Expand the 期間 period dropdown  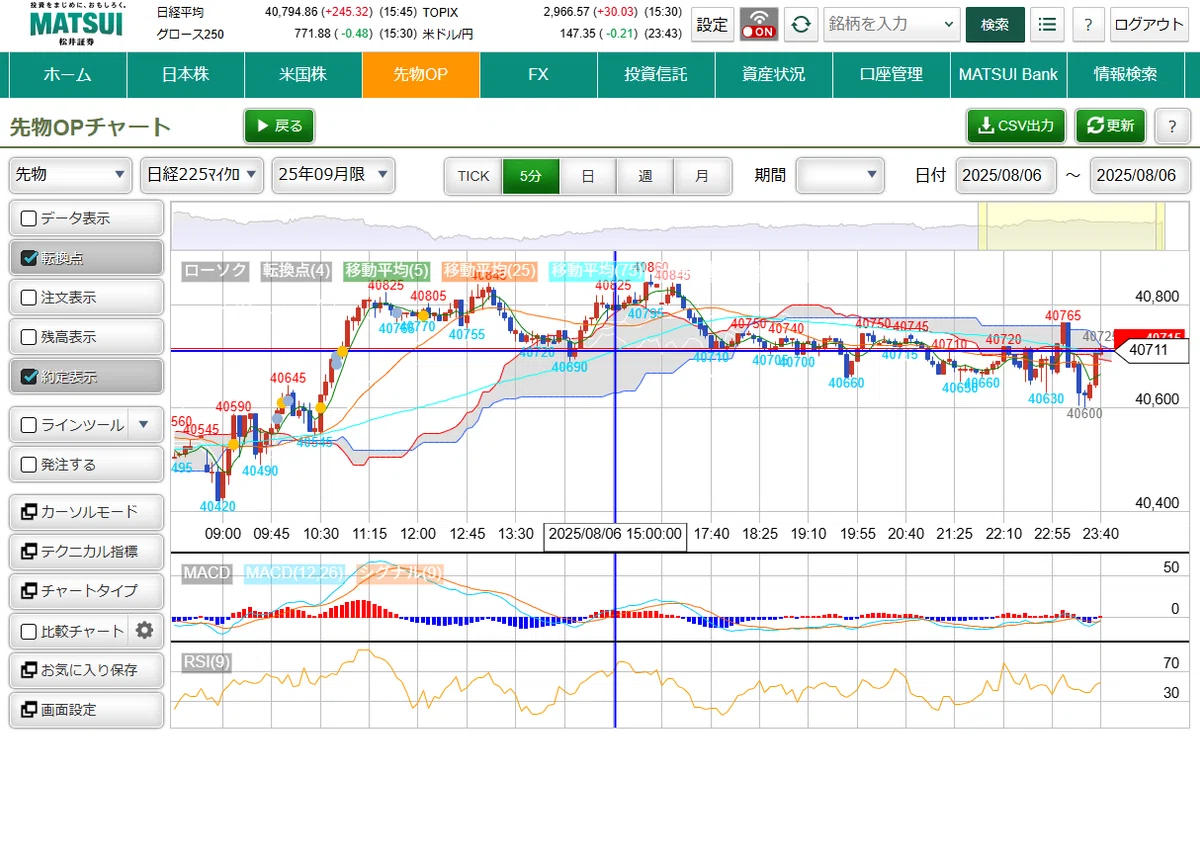tap(840, 175)
